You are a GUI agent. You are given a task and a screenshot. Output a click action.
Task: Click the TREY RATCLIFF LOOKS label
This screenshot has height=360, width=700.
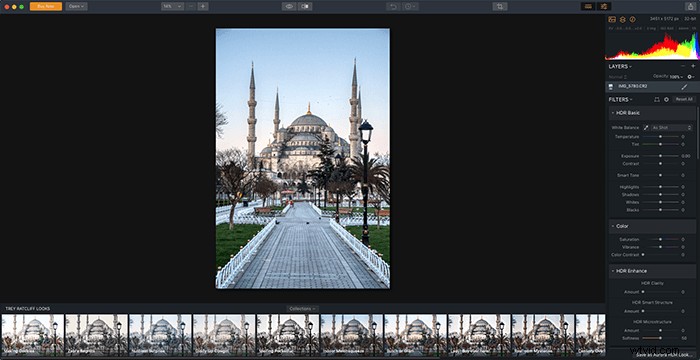[x=28, y=309]
